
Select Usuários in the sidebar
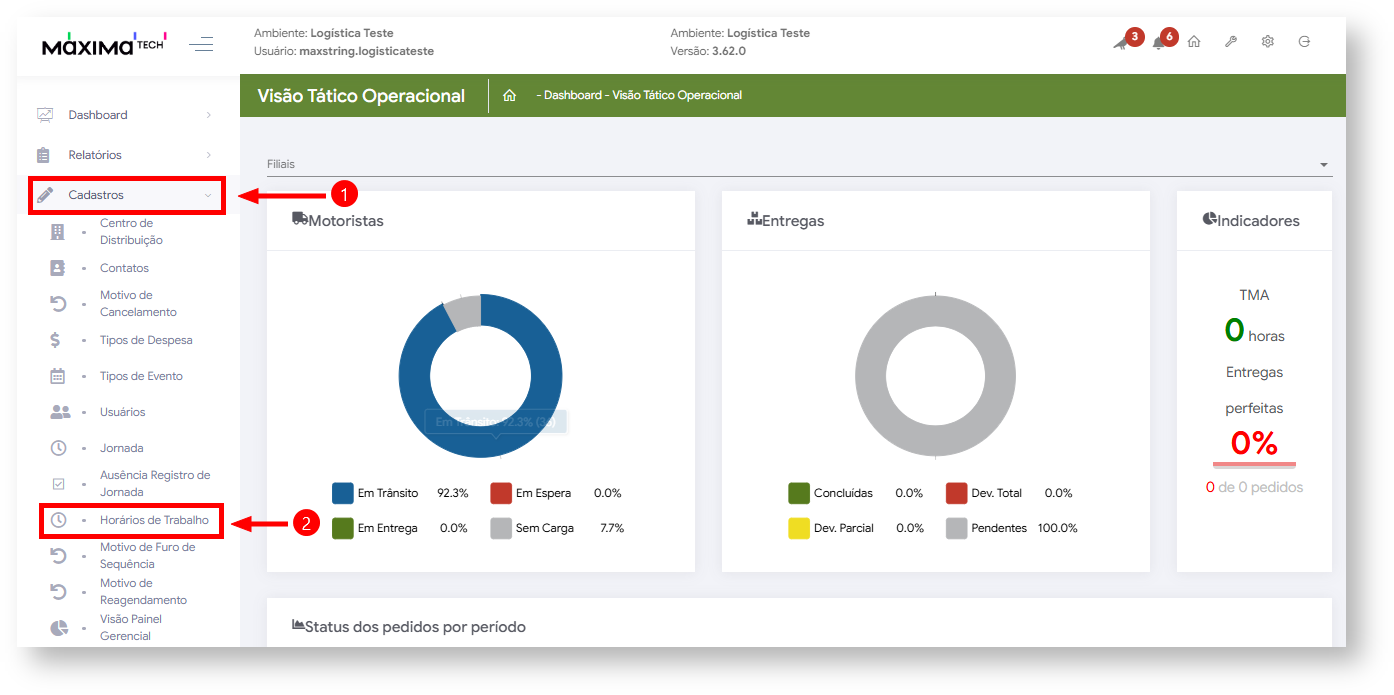point(122,412)
